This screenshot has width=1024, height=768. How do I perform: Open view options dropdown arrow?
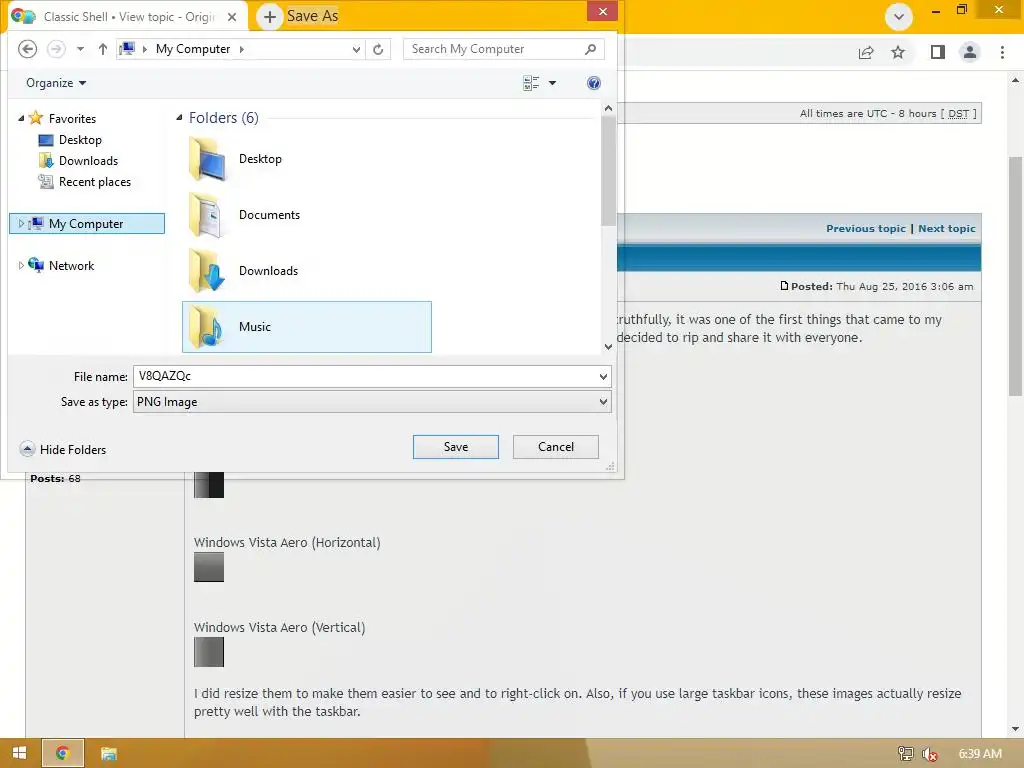(552, 83)
